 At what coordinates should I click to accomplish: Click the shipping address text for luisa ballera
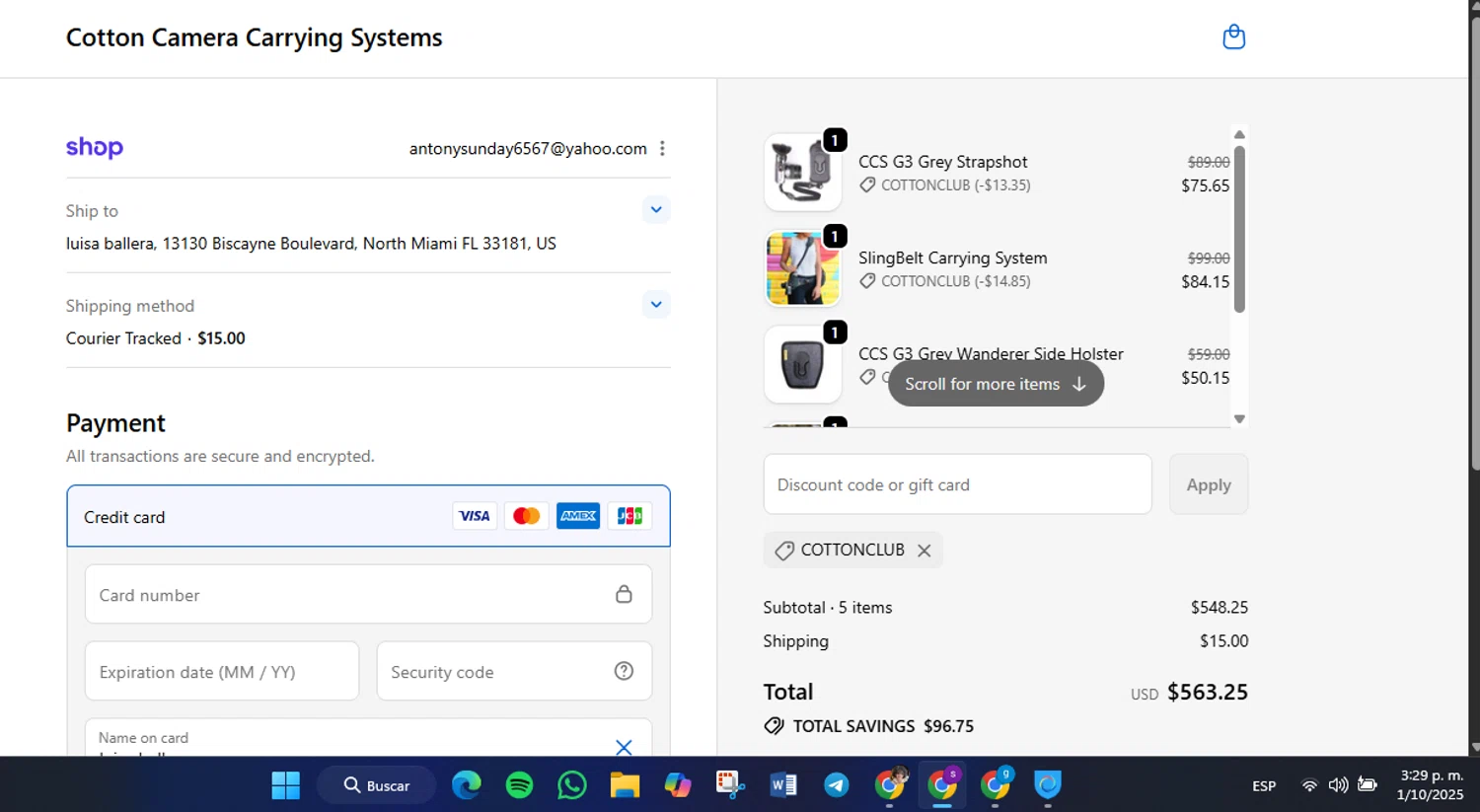(x=311, y=243)
